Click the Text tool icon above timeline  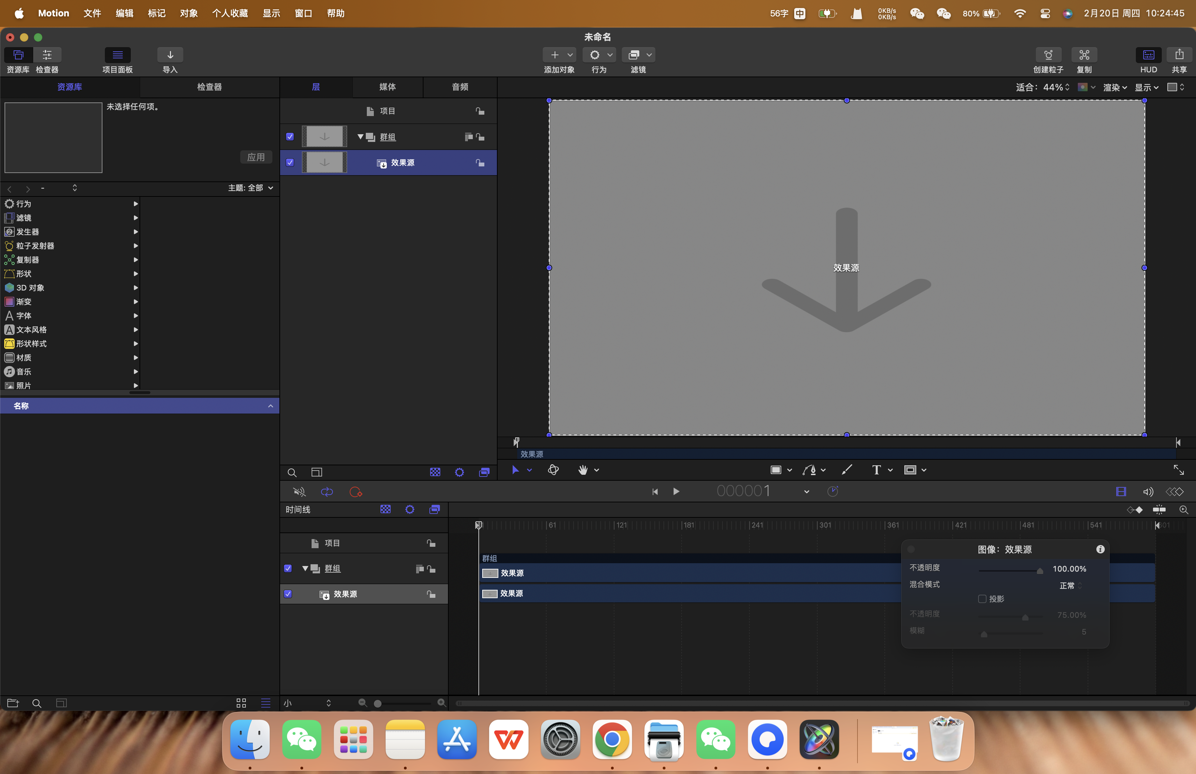tap(877, 469)
